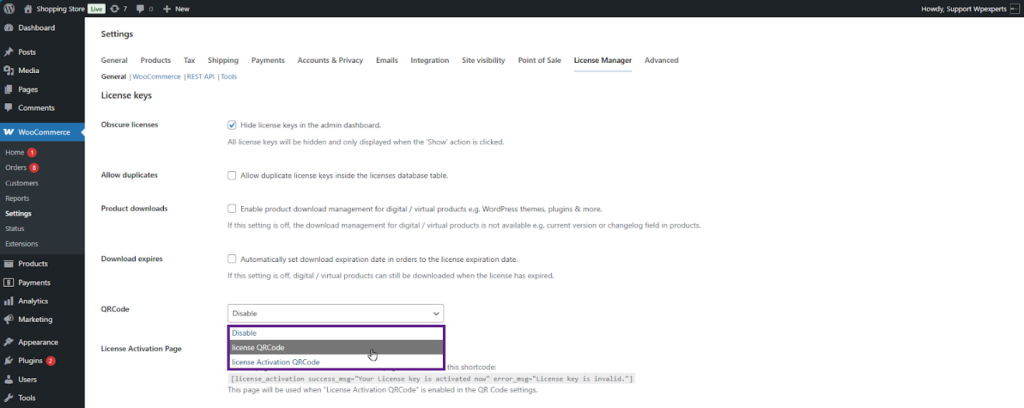Open the WooCommerce sub-section link
This screenshot has width=1024, height=408.
[x=157, y=76]
